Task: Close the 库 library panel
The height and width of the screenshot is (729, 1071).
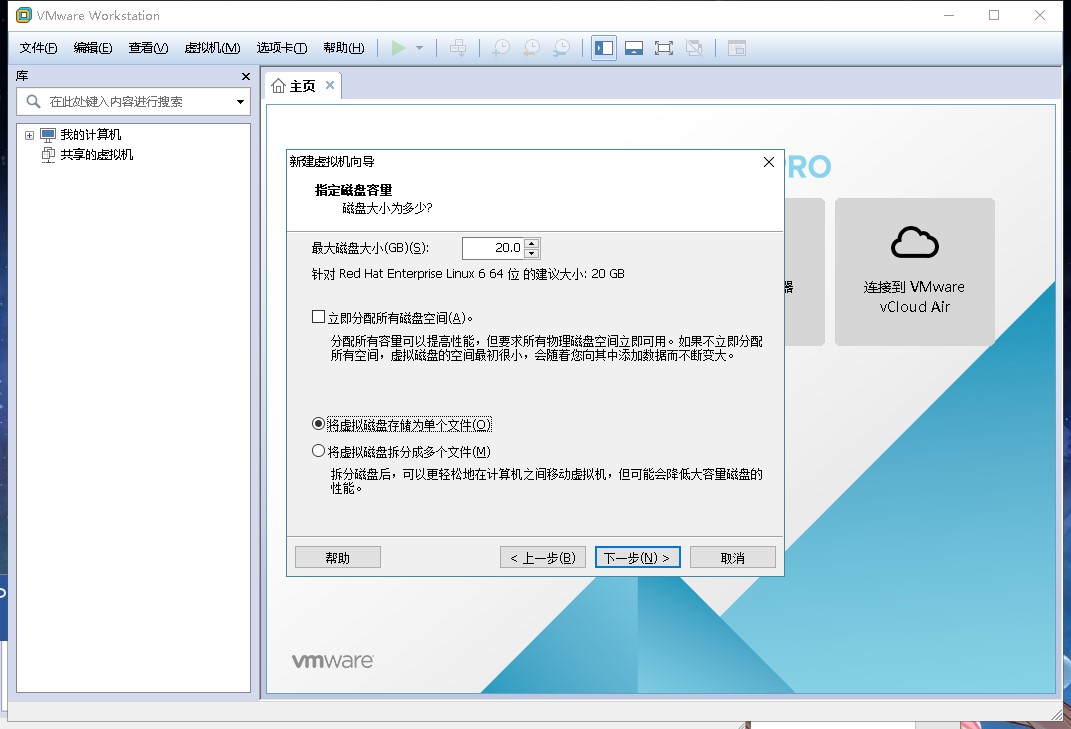Action: pos(246,77)
